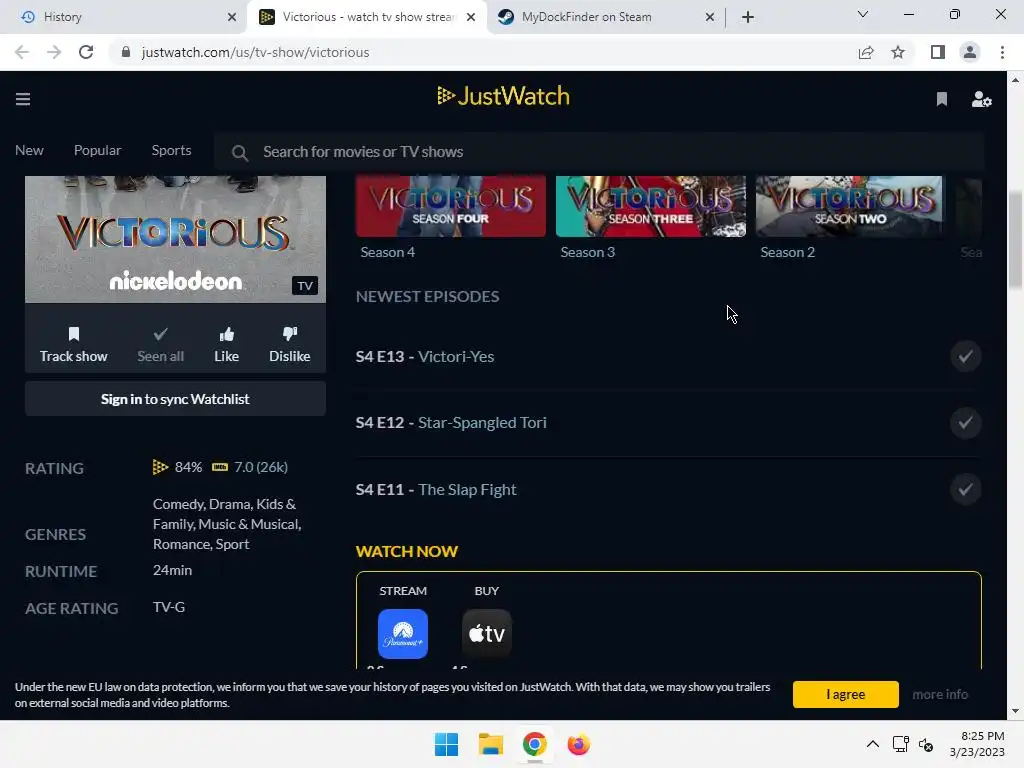1024x768 pixels.
Task: Click the I agree button
Action: (x=846, y=694)
